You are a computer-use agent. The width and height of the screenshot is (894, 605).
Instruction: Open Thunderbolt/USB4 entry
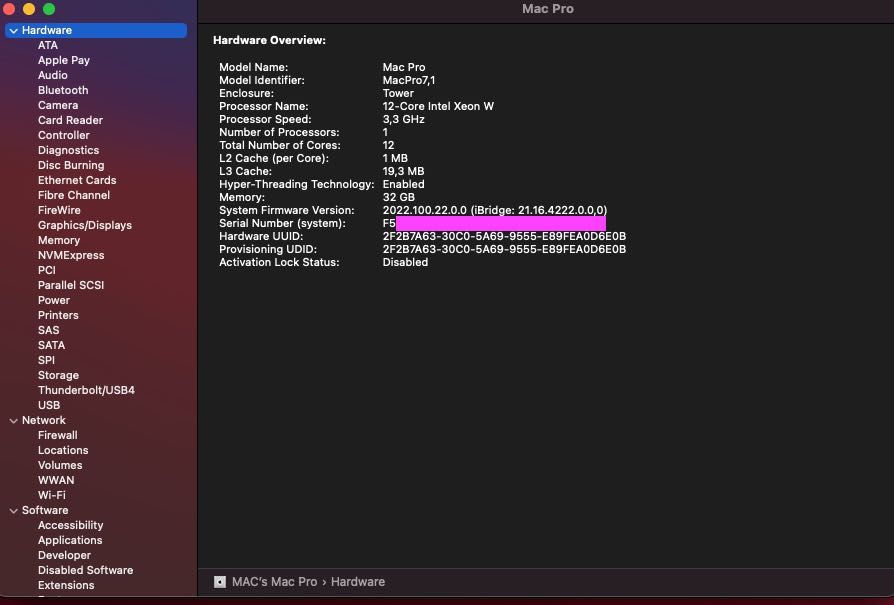coord(87,391)
